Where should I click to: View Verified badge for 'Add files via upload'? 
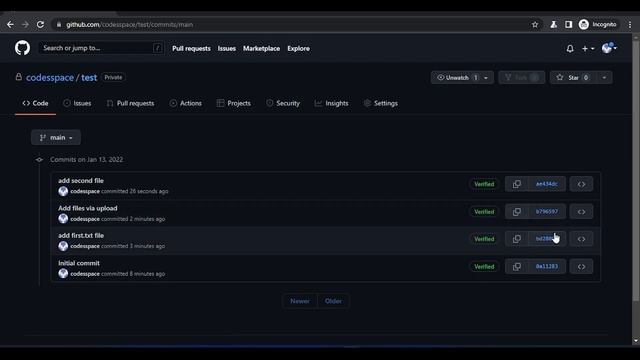click(x=484, y=212)
